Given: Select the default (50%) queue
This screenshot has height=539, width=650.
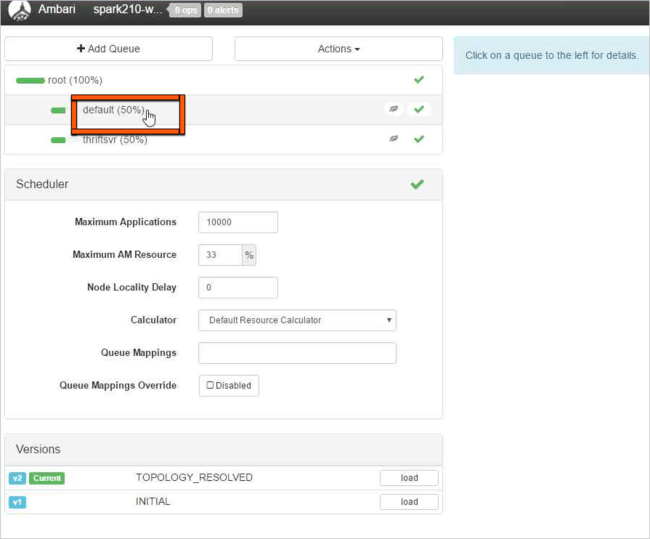Looking at the screenshot, I should click(114, 110).
